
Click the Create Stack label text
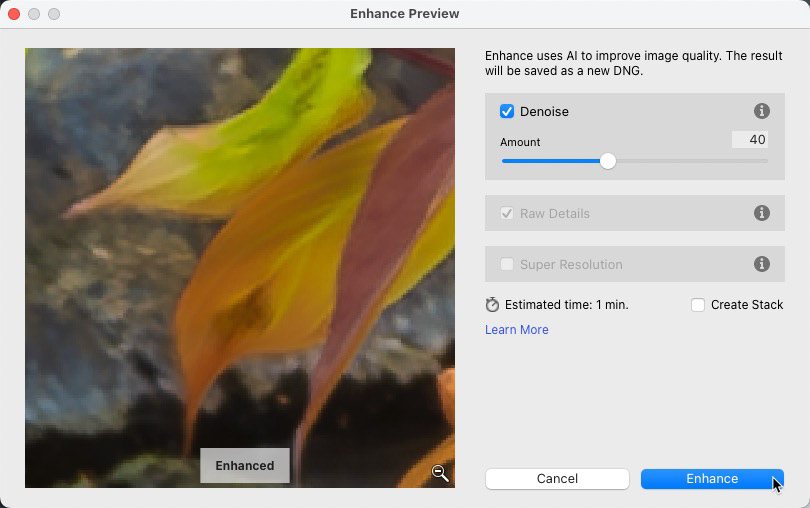(747, 305)
